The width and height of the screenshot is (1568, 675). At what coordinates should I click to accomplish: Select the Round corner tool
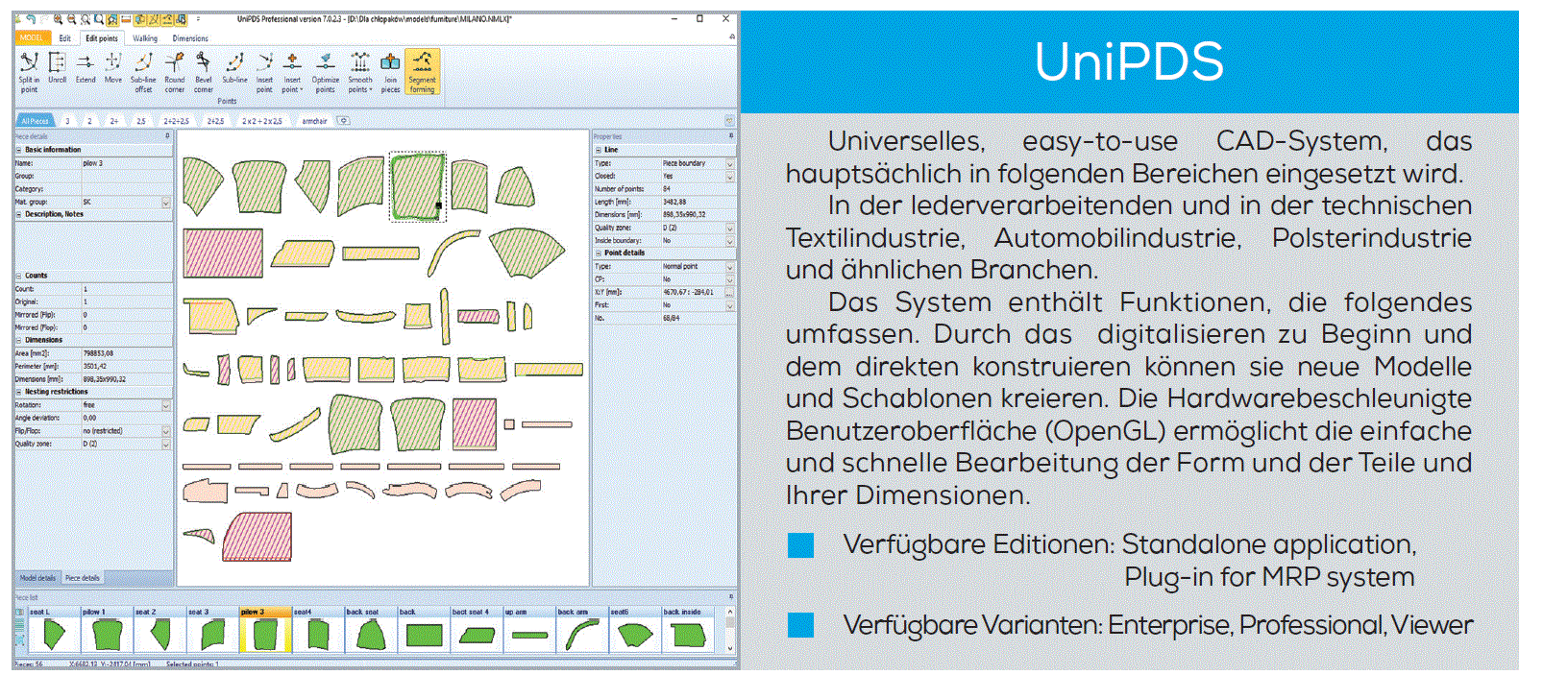174,72
